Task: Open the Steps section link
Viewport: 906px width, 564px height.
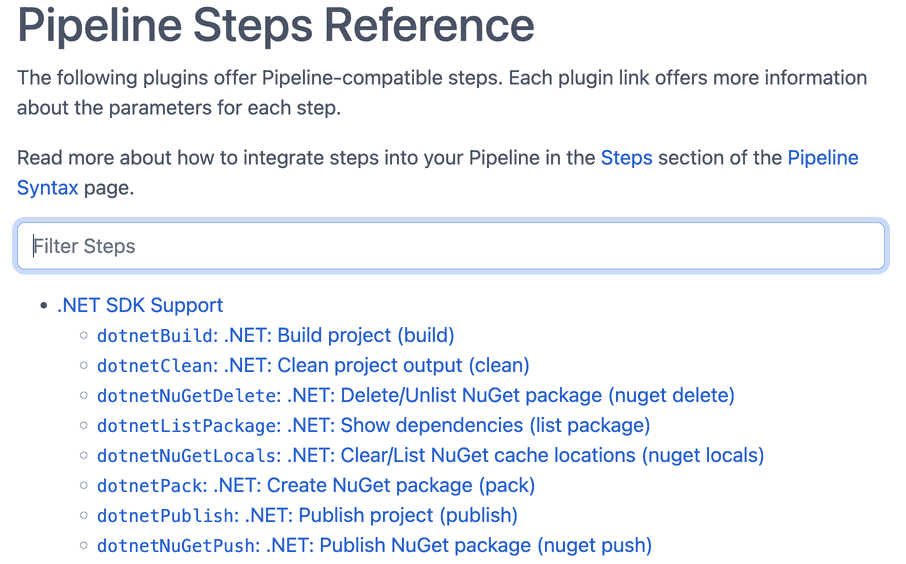Action: (626, 158)
